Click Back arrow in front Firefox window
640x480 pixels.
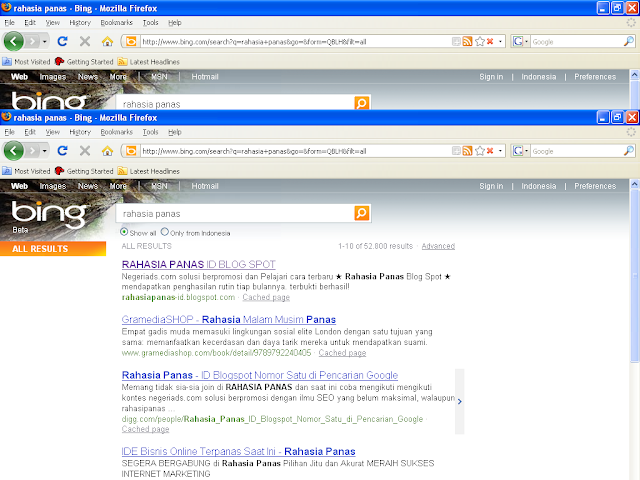[13, 151]
